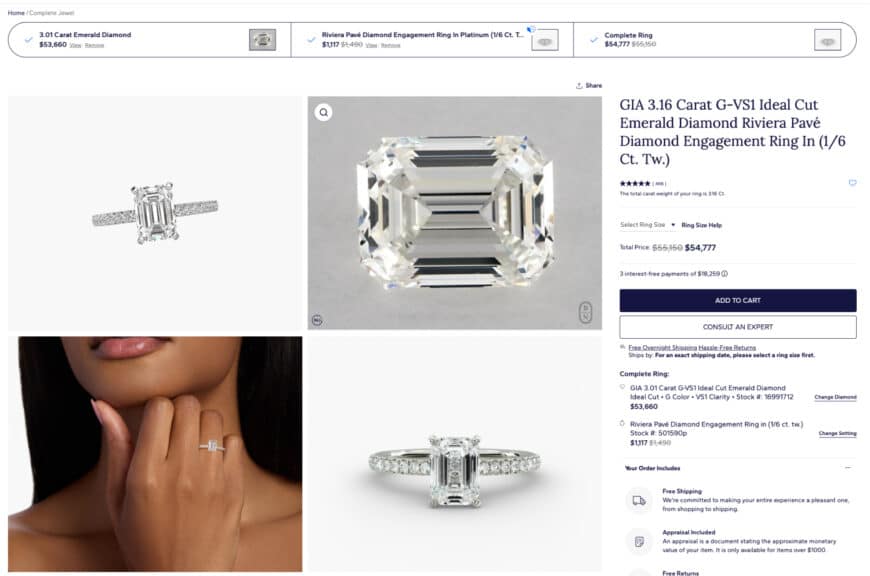Click the heart wishlist icon near reviews
The width and height of the screenshot is (870, 576).
click(852, 183)
